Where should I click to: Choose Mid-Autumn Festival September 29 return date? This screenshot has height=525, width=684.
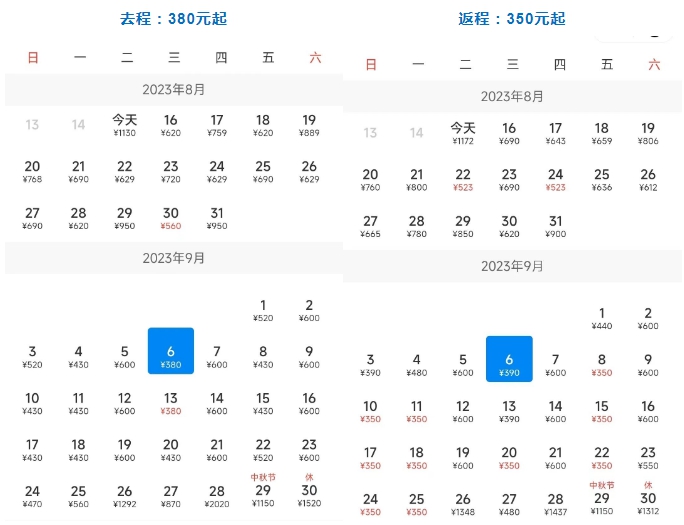[x=601, y=499]
